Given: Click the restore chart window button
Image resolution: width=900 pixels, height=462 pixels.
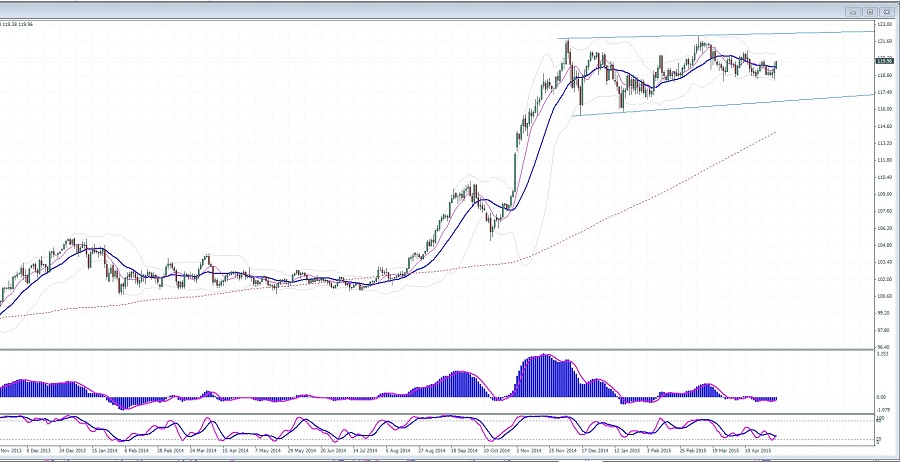Looking at the screenshot, I should point(869,12).
